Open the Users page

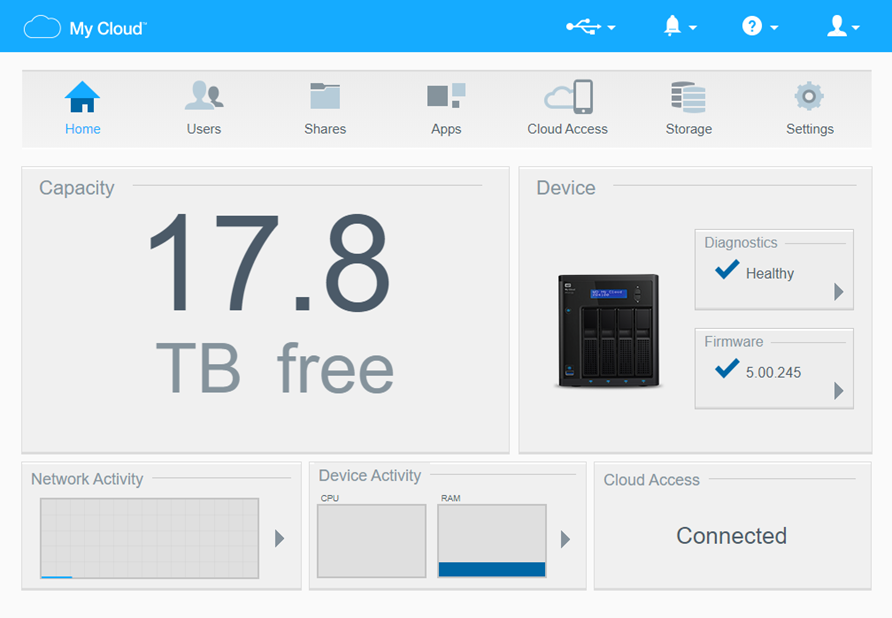(204, 105)
